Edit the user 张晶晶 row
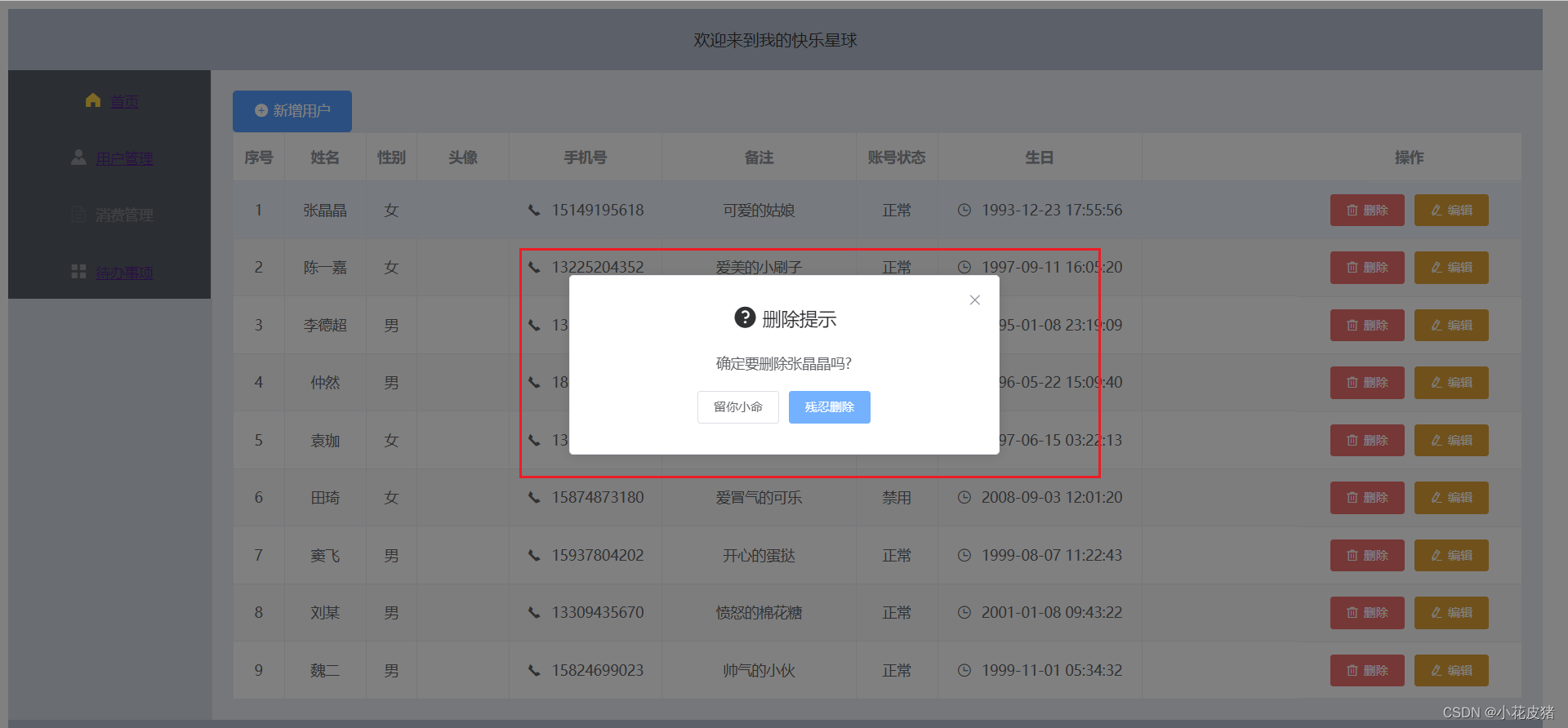1568x728 pixels. pyautogui.click(x=1451, y=211)
